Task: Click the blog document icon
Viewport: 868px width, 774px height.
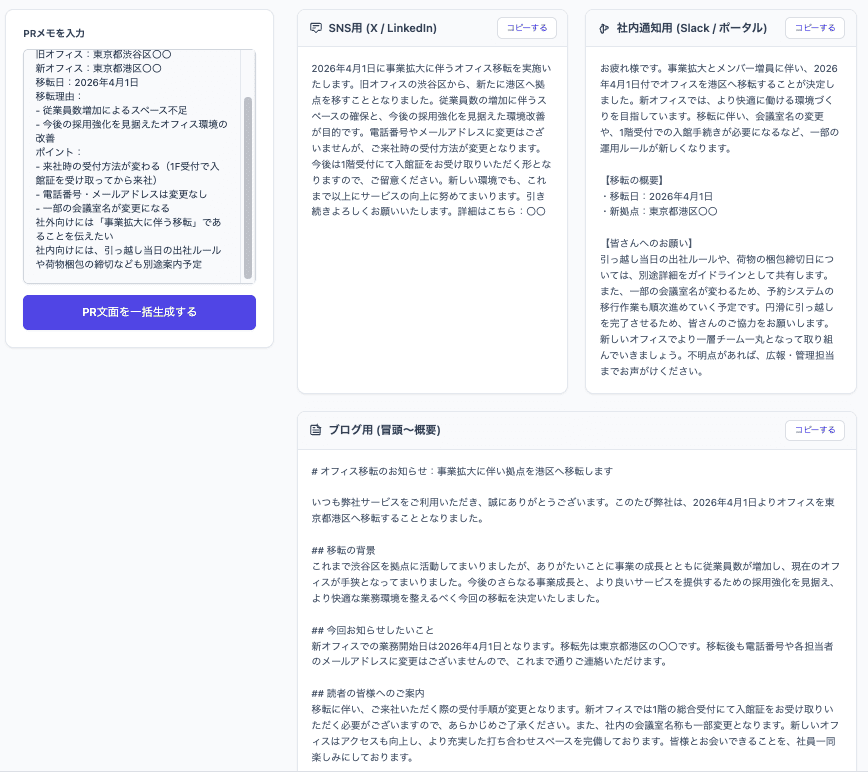Action: click(316, 430)
